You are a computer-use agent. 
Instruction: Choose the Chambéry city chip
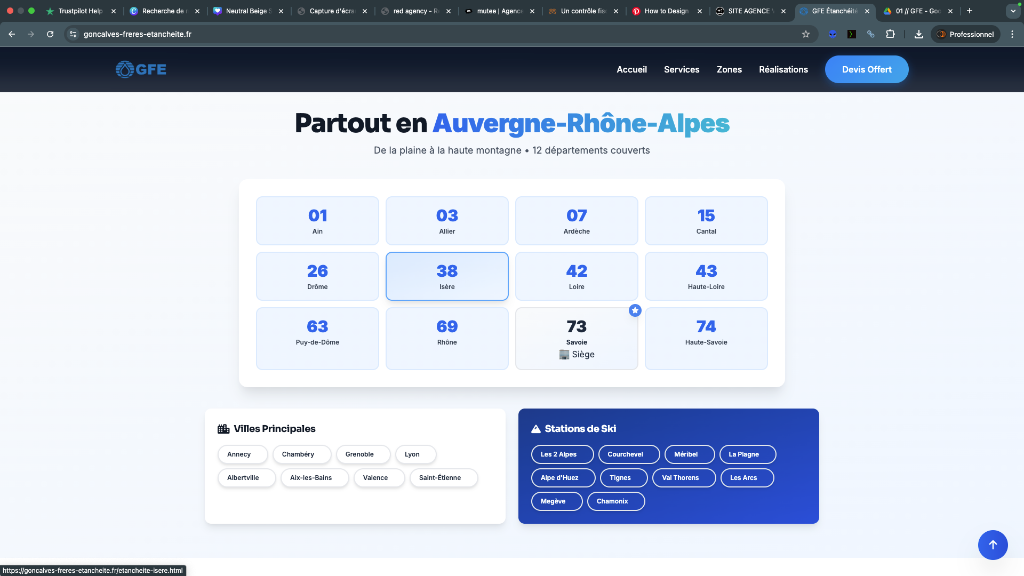click(298, 454)
